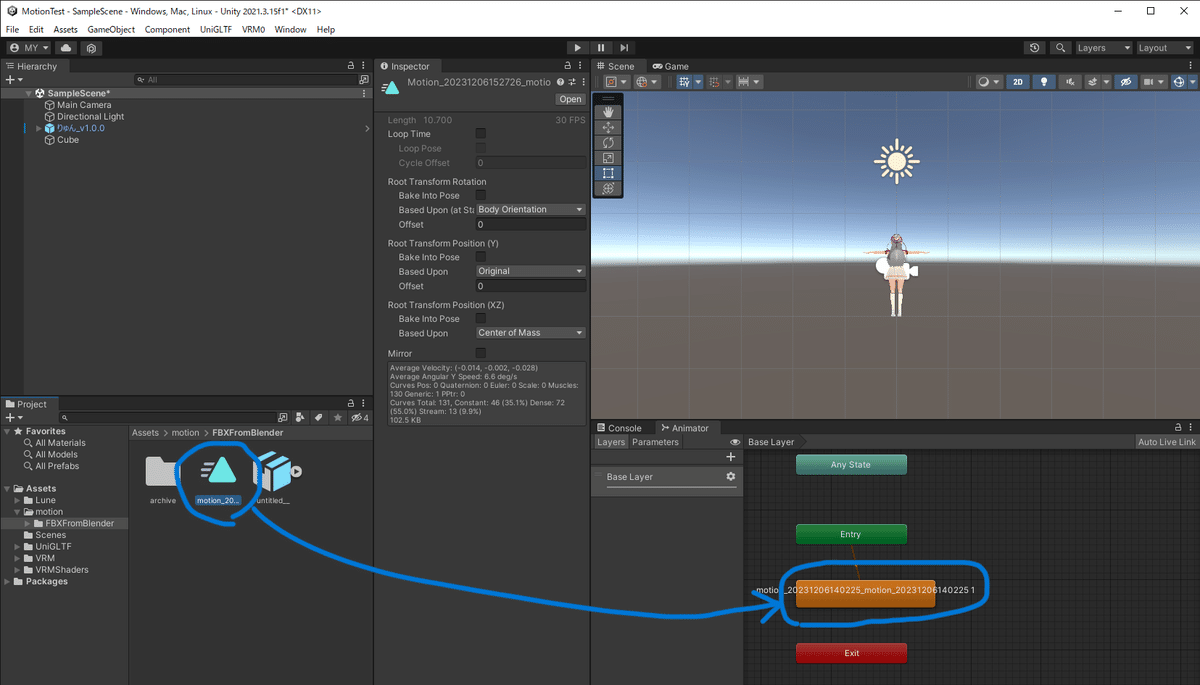Image resolution: width=1200 pixels, height=685 pixels.
Task: Open the Window menu
Action: (290, 30)
